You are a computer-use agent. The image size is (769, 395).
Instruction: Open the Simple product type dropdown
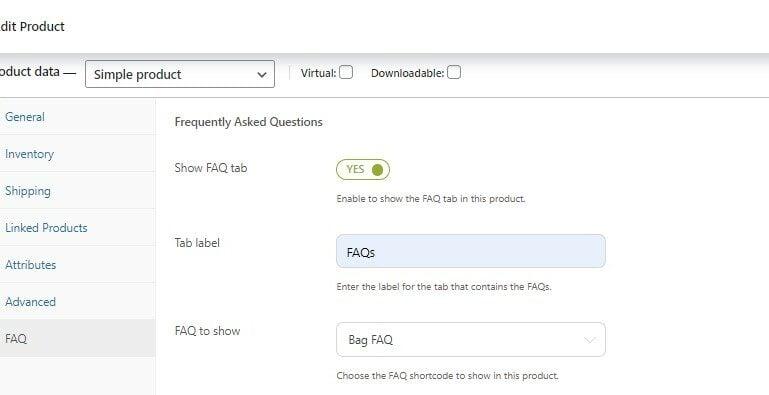[x=179, y=74]
